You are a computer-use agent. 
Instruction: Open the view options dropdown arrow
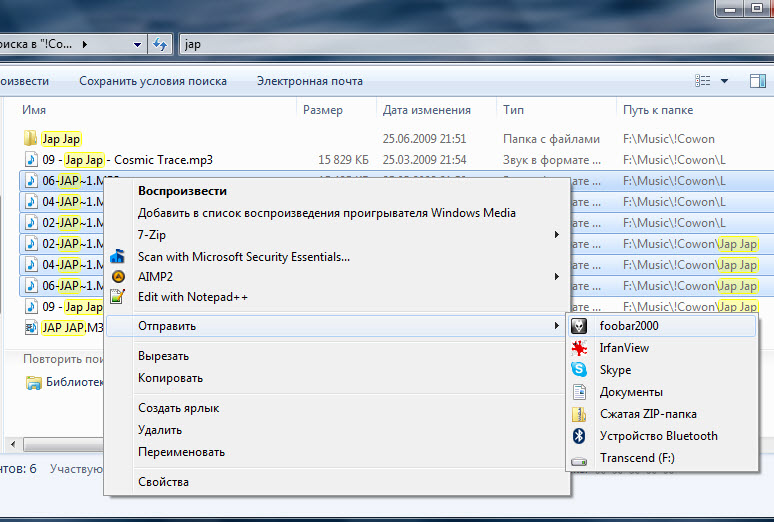[724, 81]
